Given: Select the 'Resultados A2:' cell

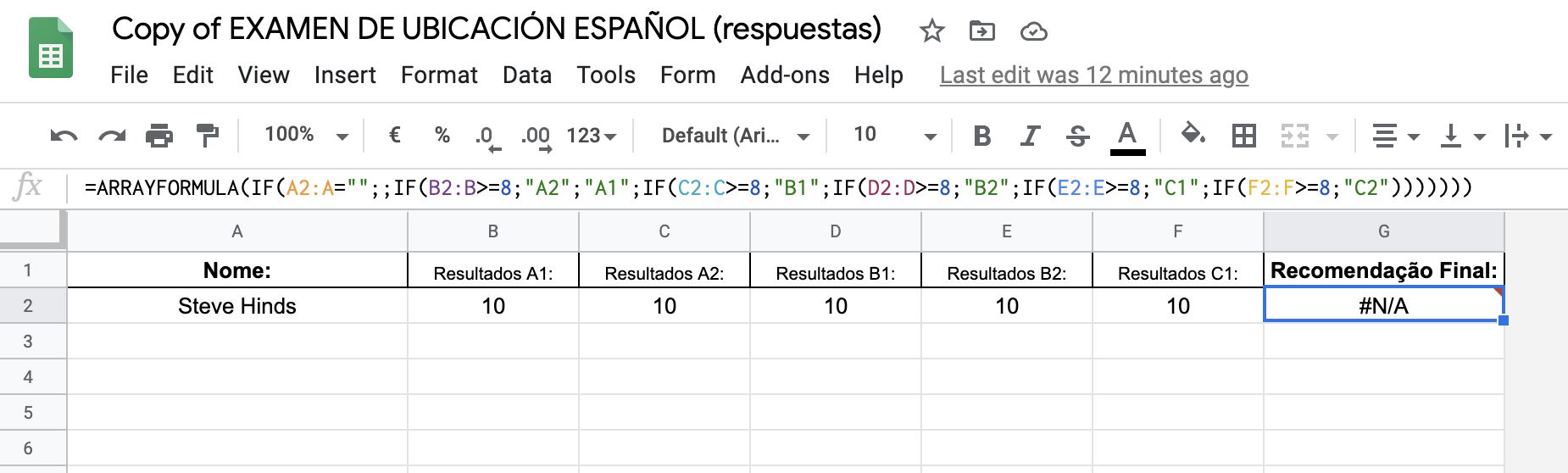Looking at the screenshot, I should tap(664, 270).
